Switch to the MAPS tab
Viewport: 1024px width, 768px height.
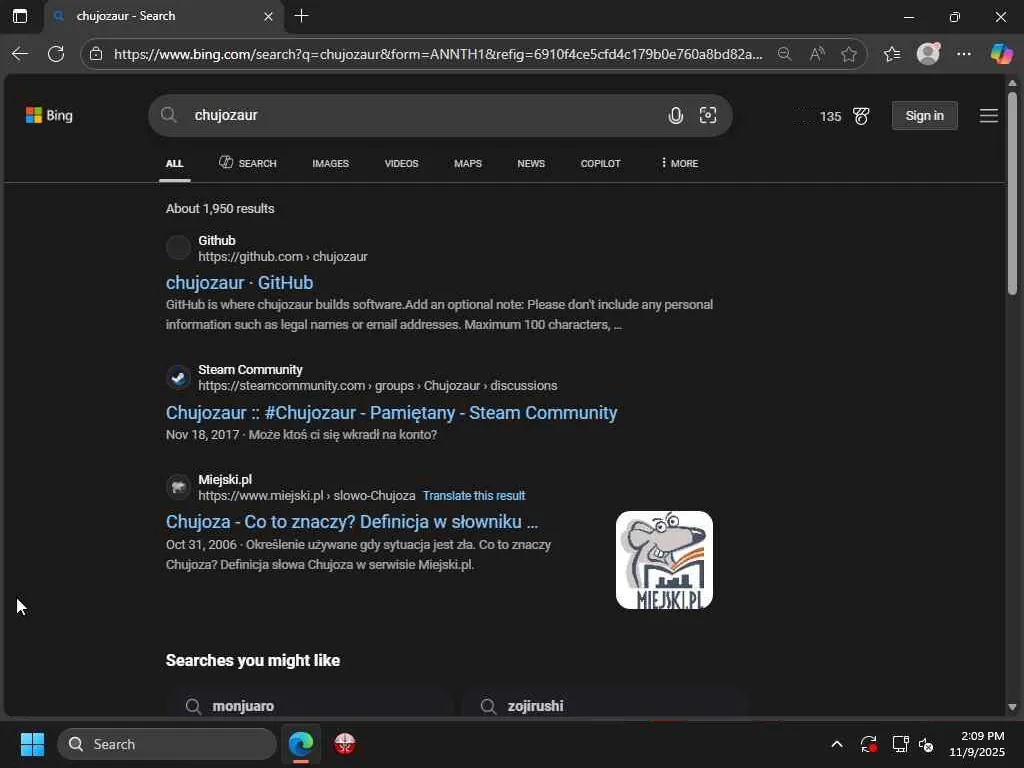468,163
